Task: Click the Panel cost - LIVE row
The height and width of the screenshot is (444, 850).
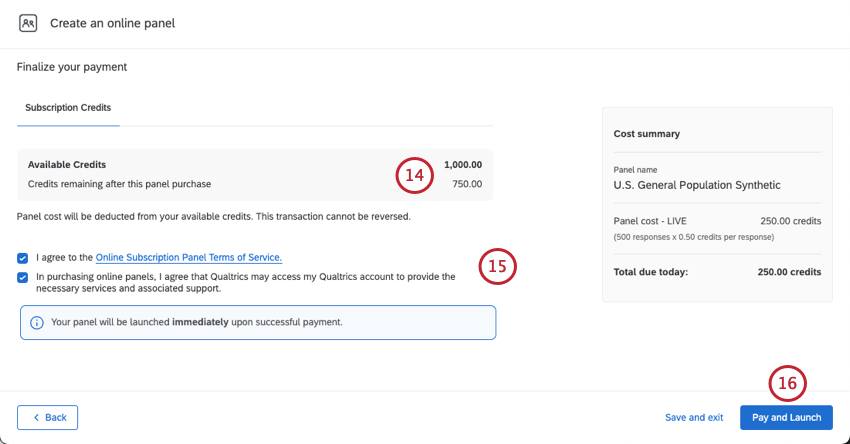Action: 717,220
